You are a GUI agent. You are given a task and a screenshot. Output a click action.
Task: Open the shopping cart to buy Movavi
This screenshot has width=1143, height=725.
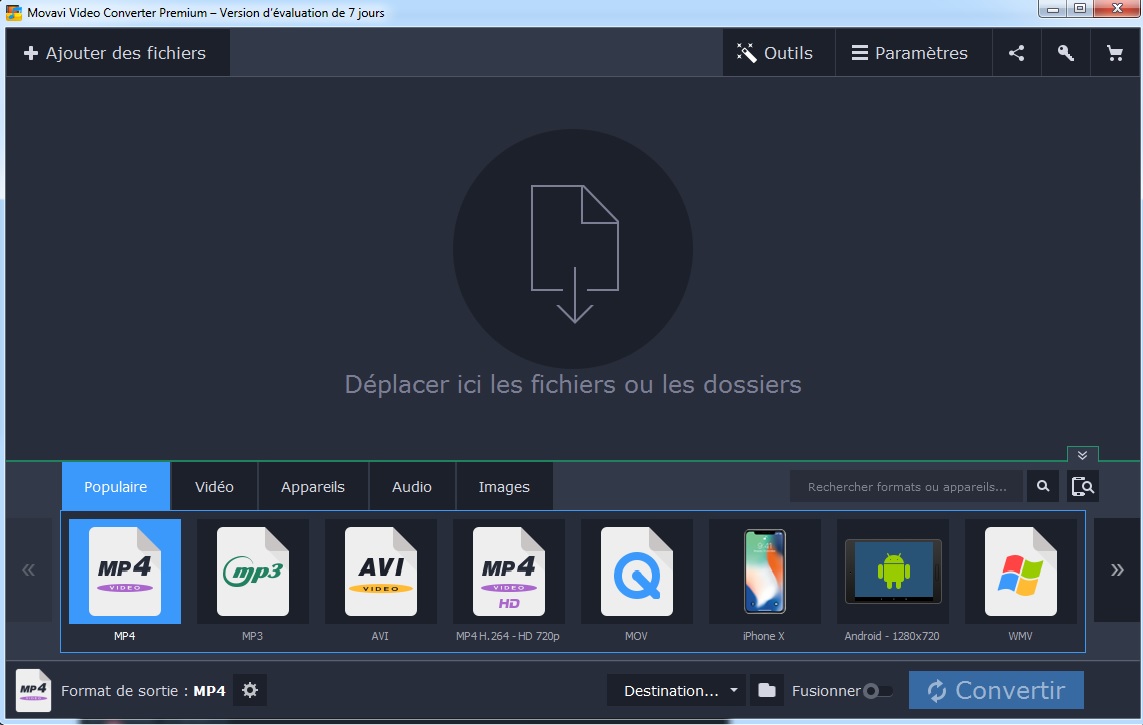click(1114, 52)
